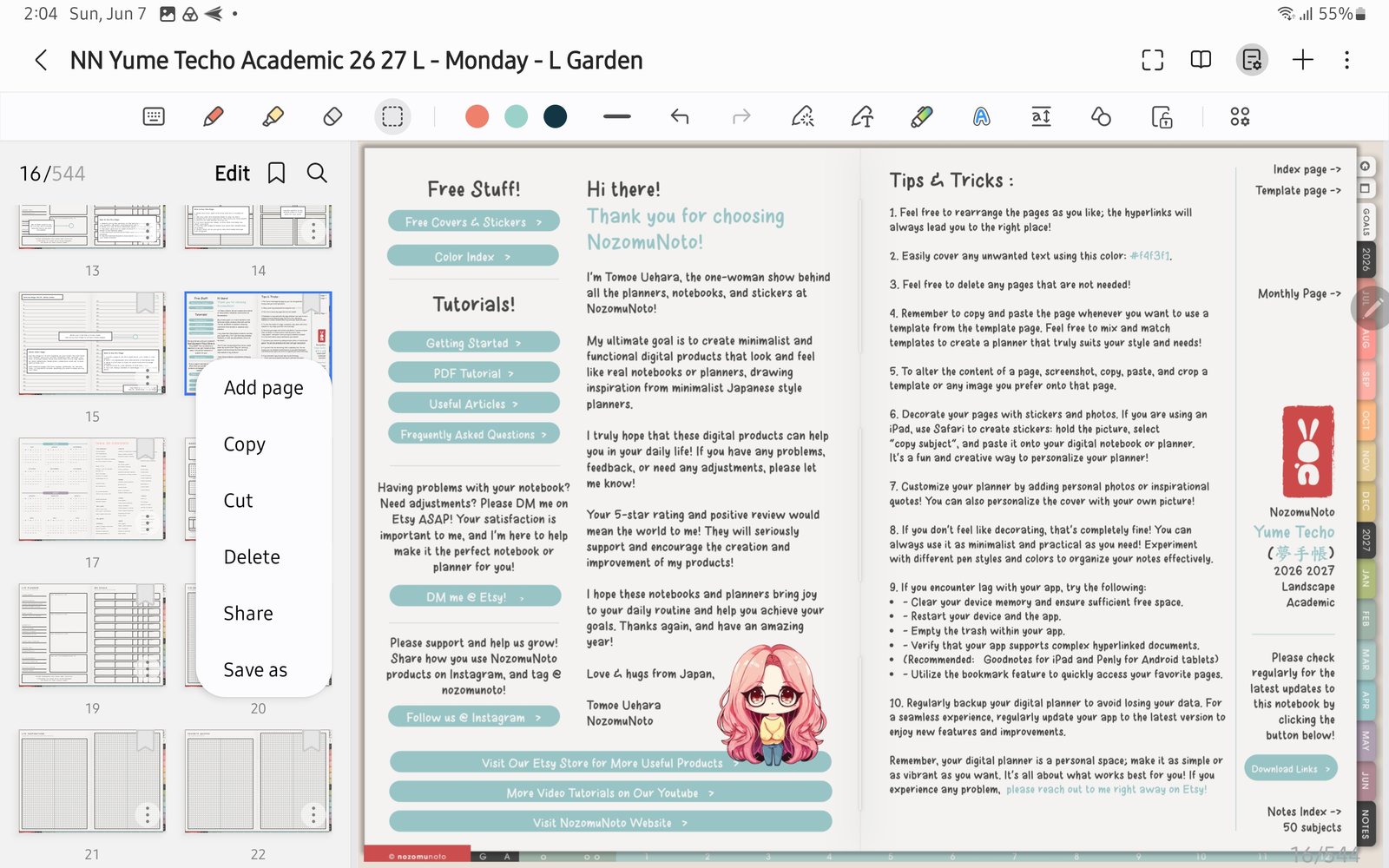This screenshot has height=868, width=1389.
Task: Open three-dot menu on page 14 thumbnail
Action: point(313,231)
